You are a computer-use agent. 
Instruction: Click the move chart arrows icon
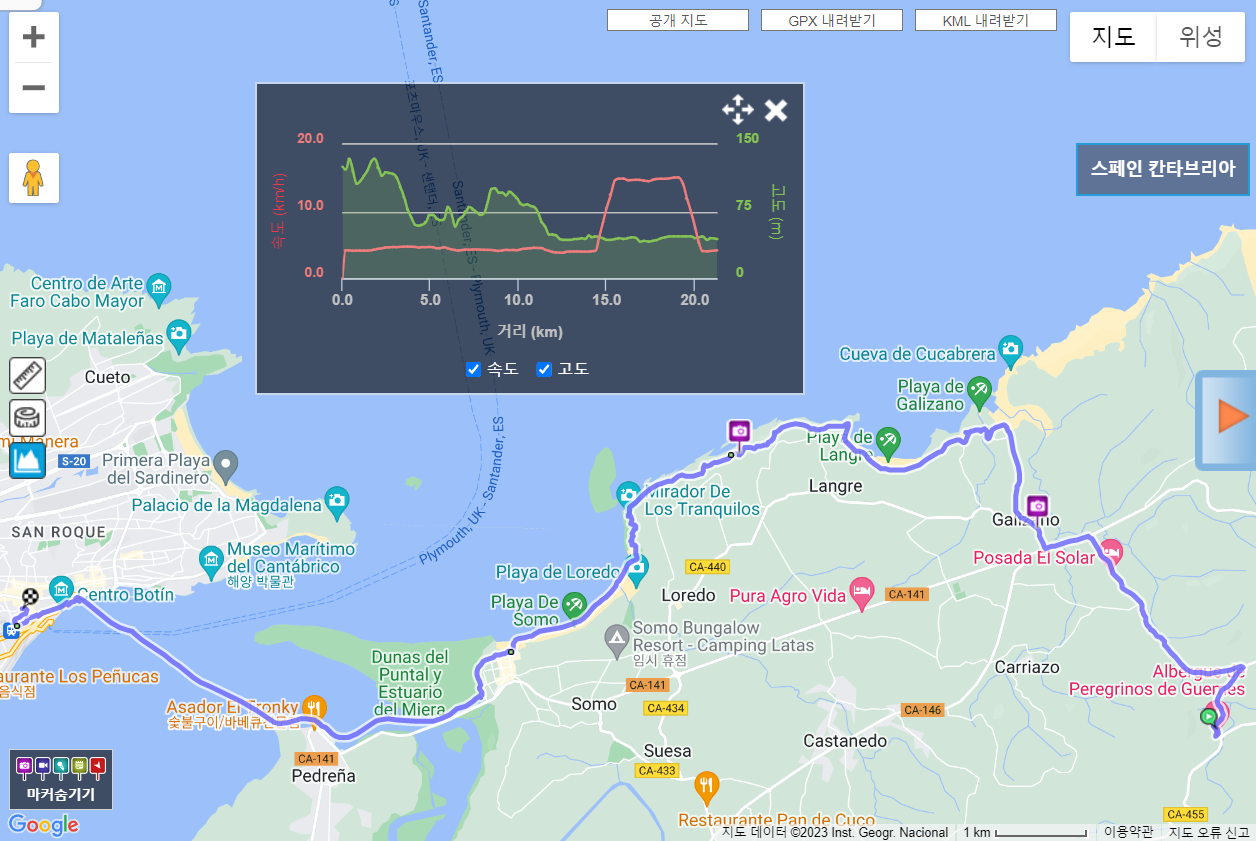(737, 110)
